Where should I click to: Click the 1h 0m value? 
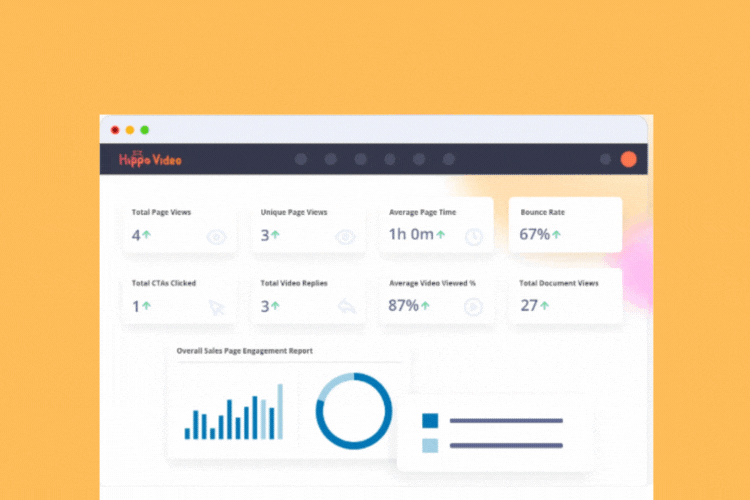click(411, 234)
